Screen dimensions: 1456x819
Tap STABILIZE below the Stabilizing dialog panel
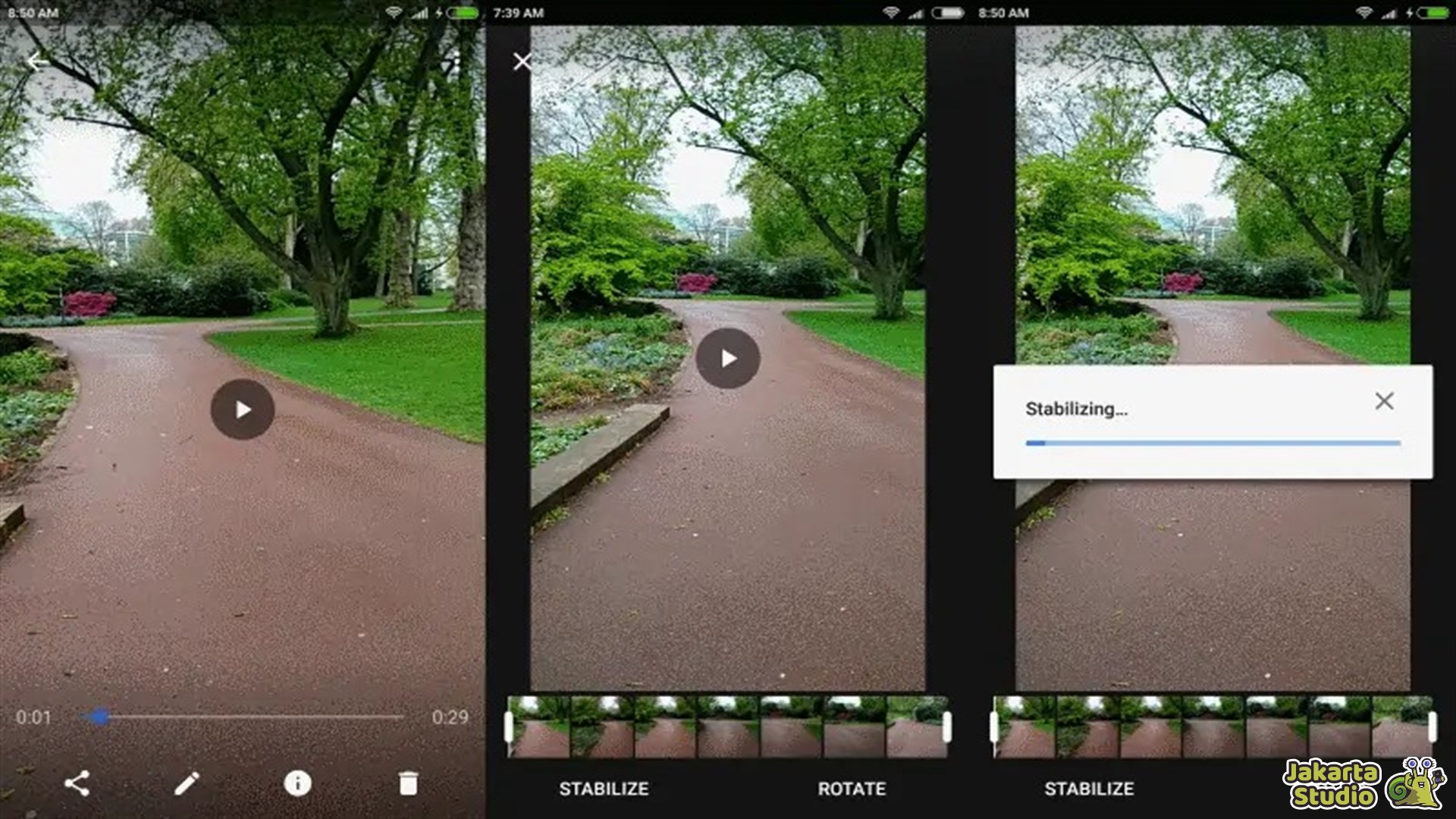tap(1089, 789)
